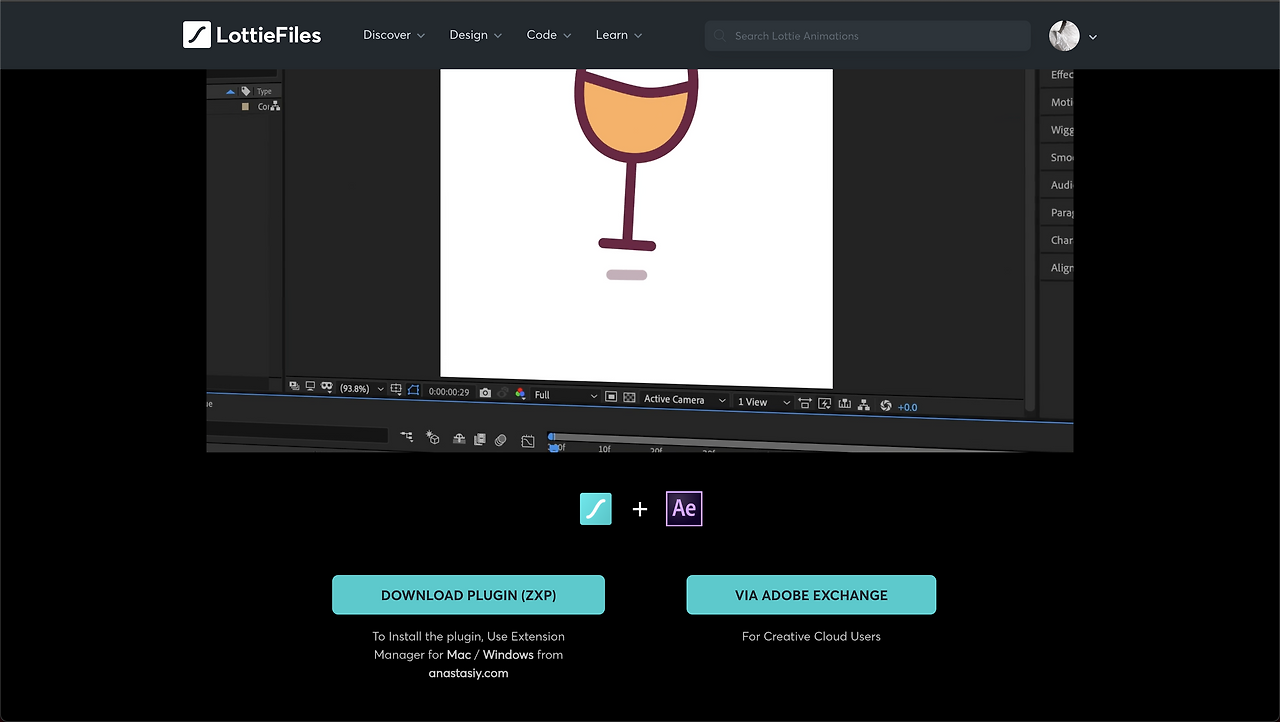Click the 3D glasses icon in viewer bar
Screen dimensions: 1280x722
coord(327,387)
